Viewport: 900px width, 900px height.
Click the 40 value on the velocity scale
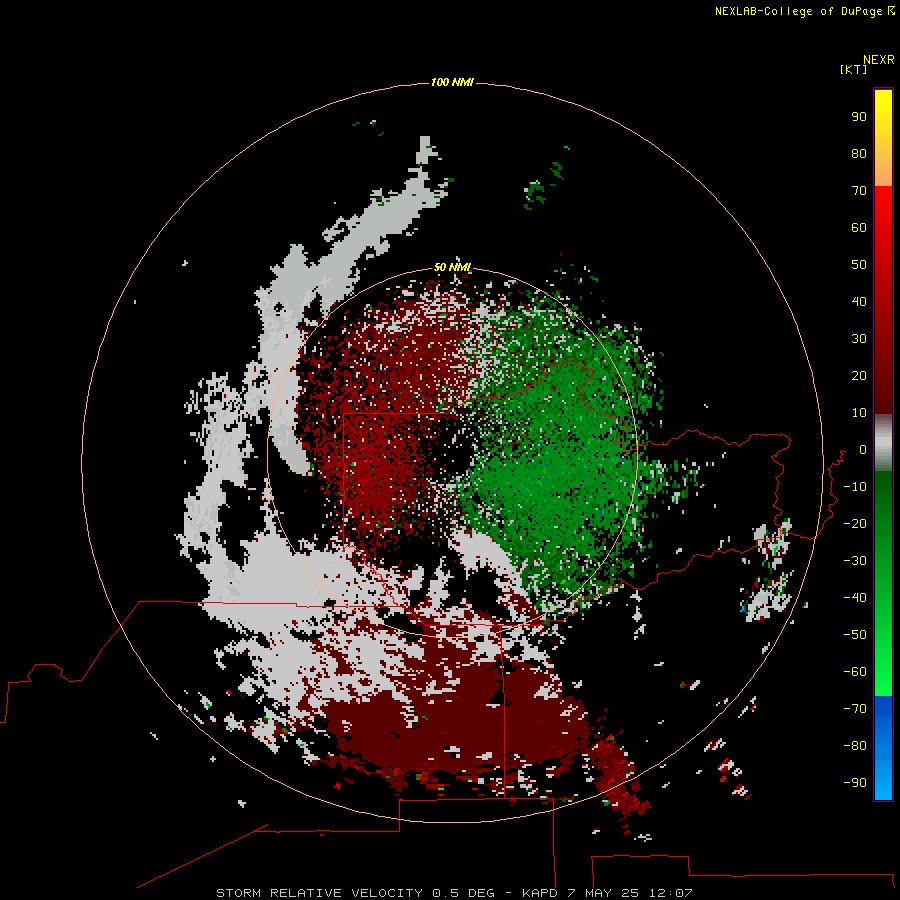(859, 301)
